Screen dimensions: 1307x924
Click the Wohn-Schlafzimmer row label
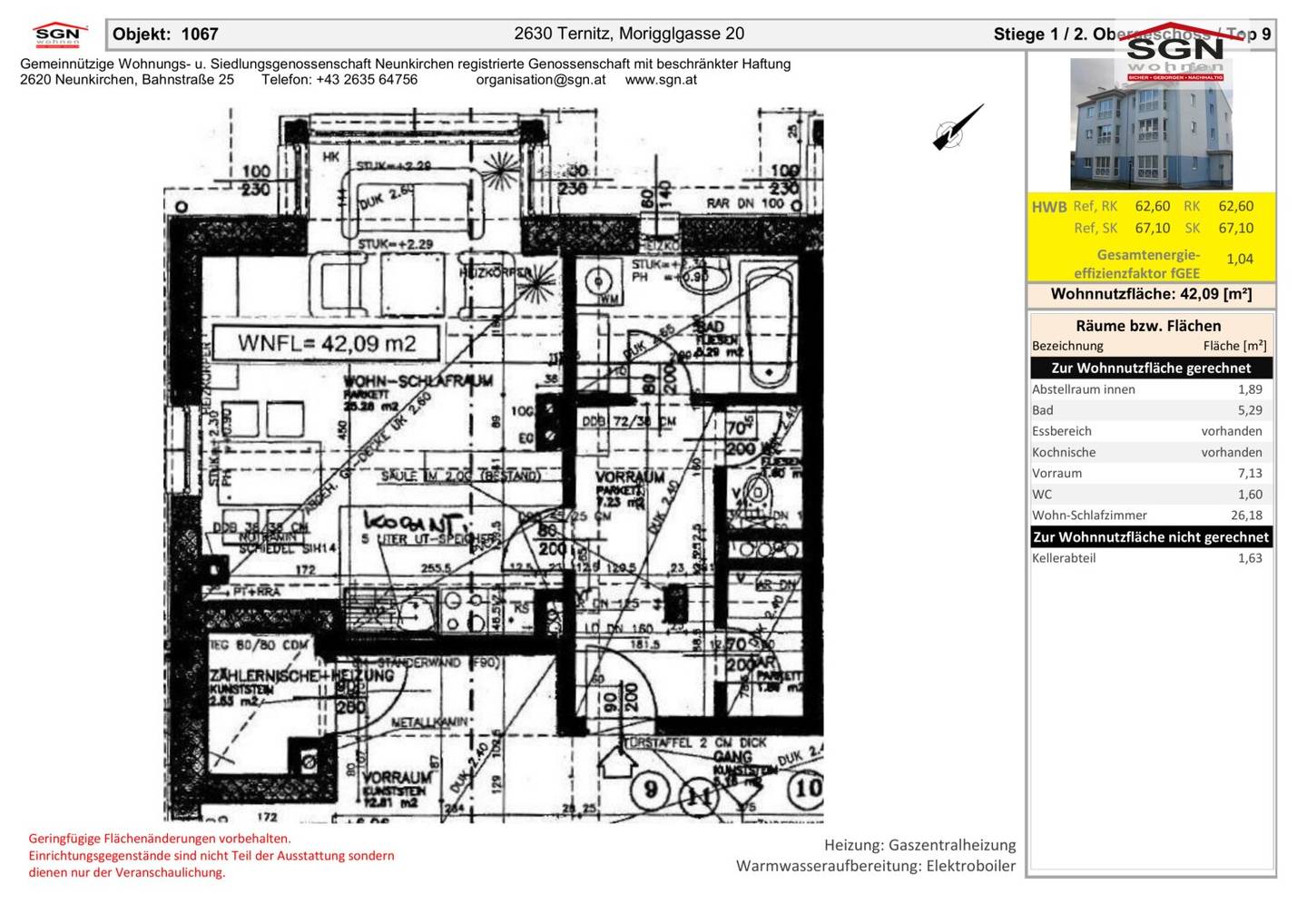click(x=1089, y=516)
